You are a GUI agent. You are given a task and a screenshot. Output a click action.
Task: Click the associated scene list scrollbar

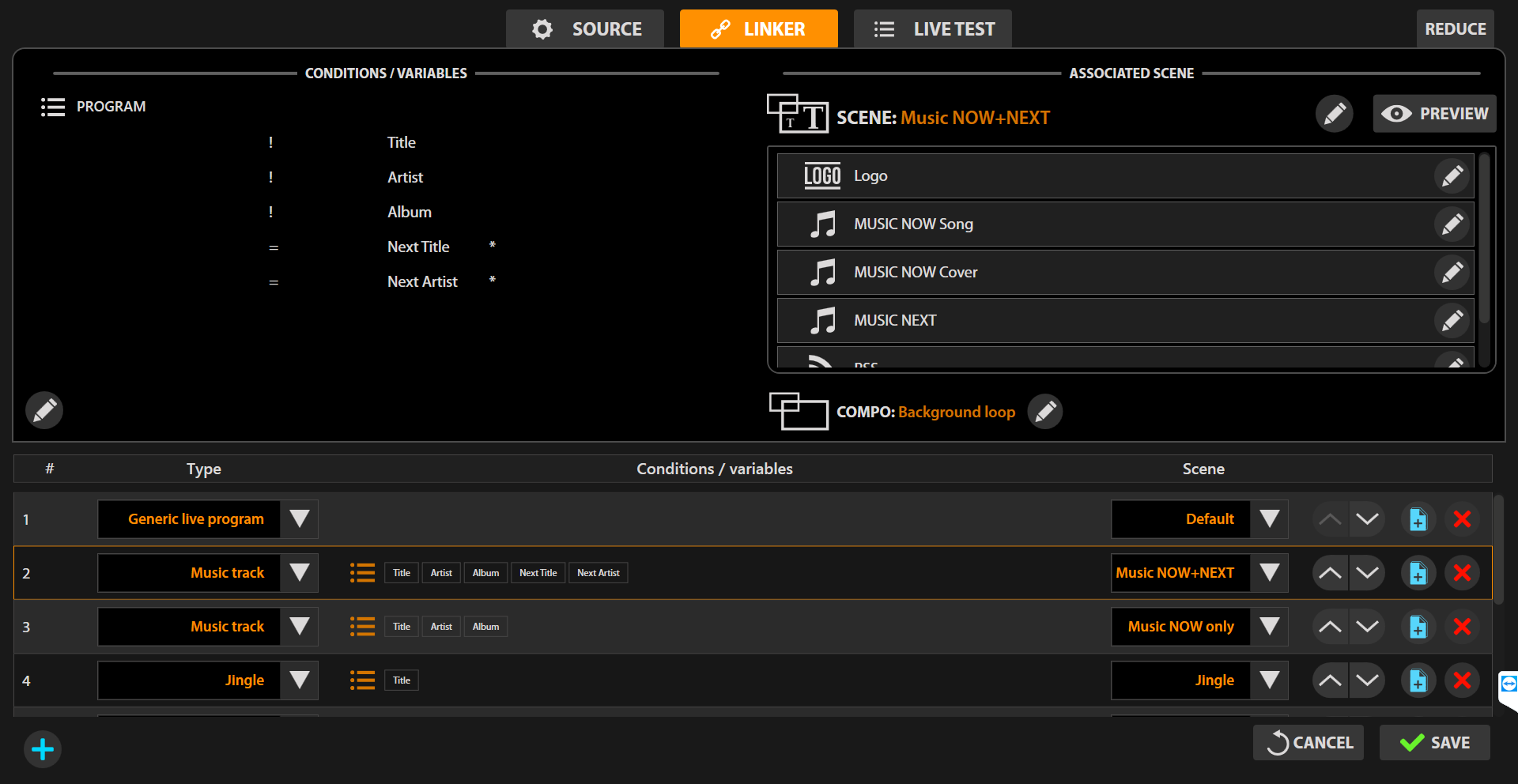[x=1484, y=239]
